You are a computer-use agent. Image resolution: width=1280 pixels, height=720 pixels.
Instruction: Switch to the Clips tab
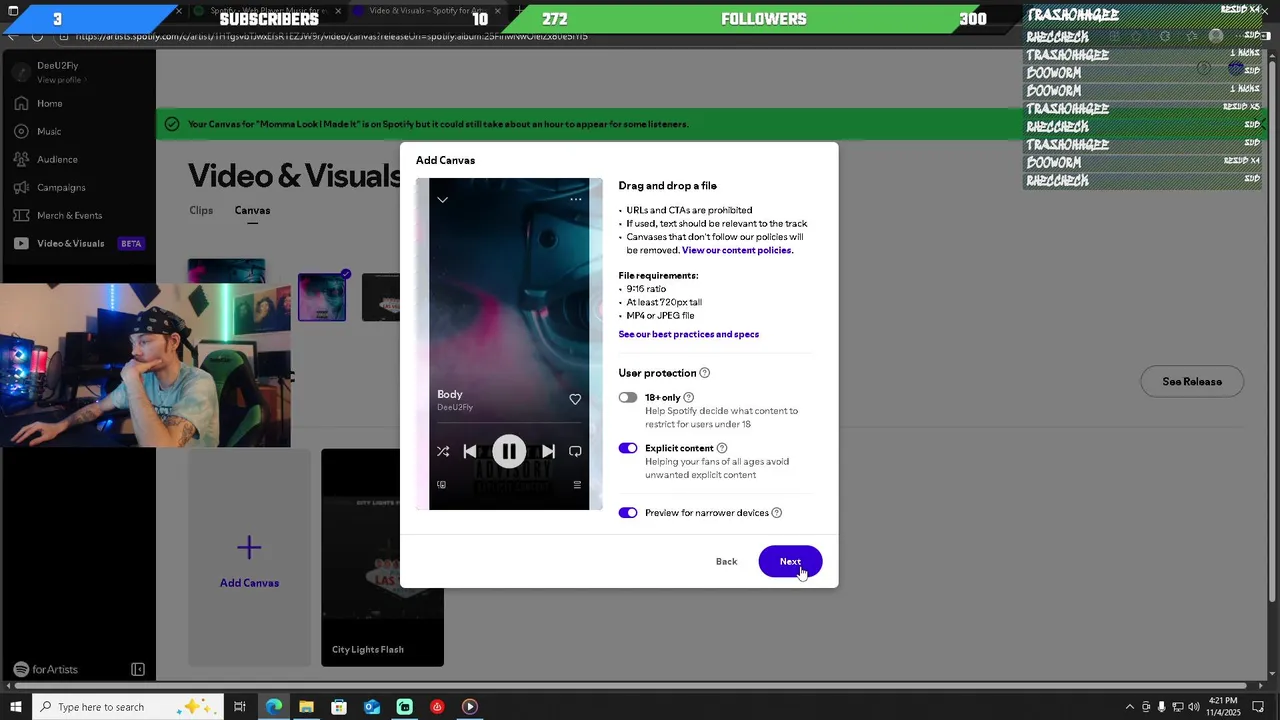(201, 210)
